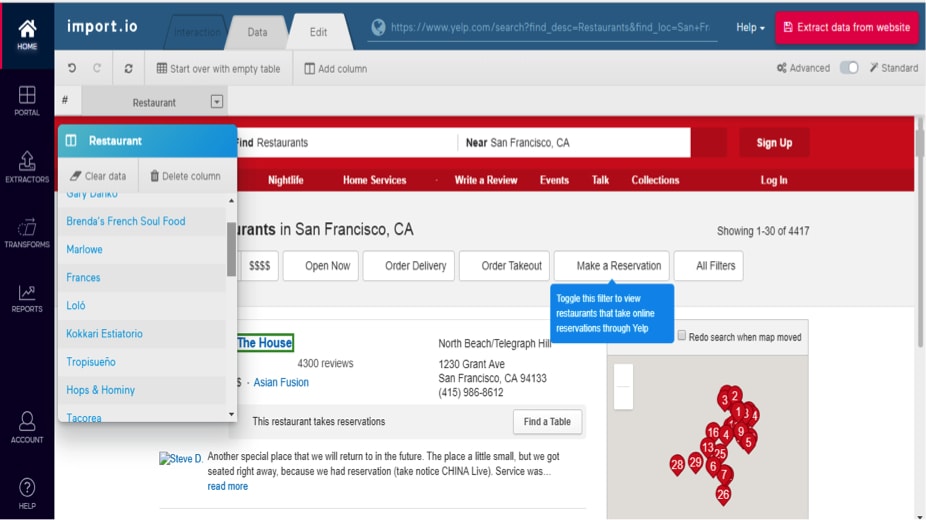Image resolution: width=926 pixels, height=520 pixels.
Task: Click the undo arrow icon
Action: [x=71, y=68]
